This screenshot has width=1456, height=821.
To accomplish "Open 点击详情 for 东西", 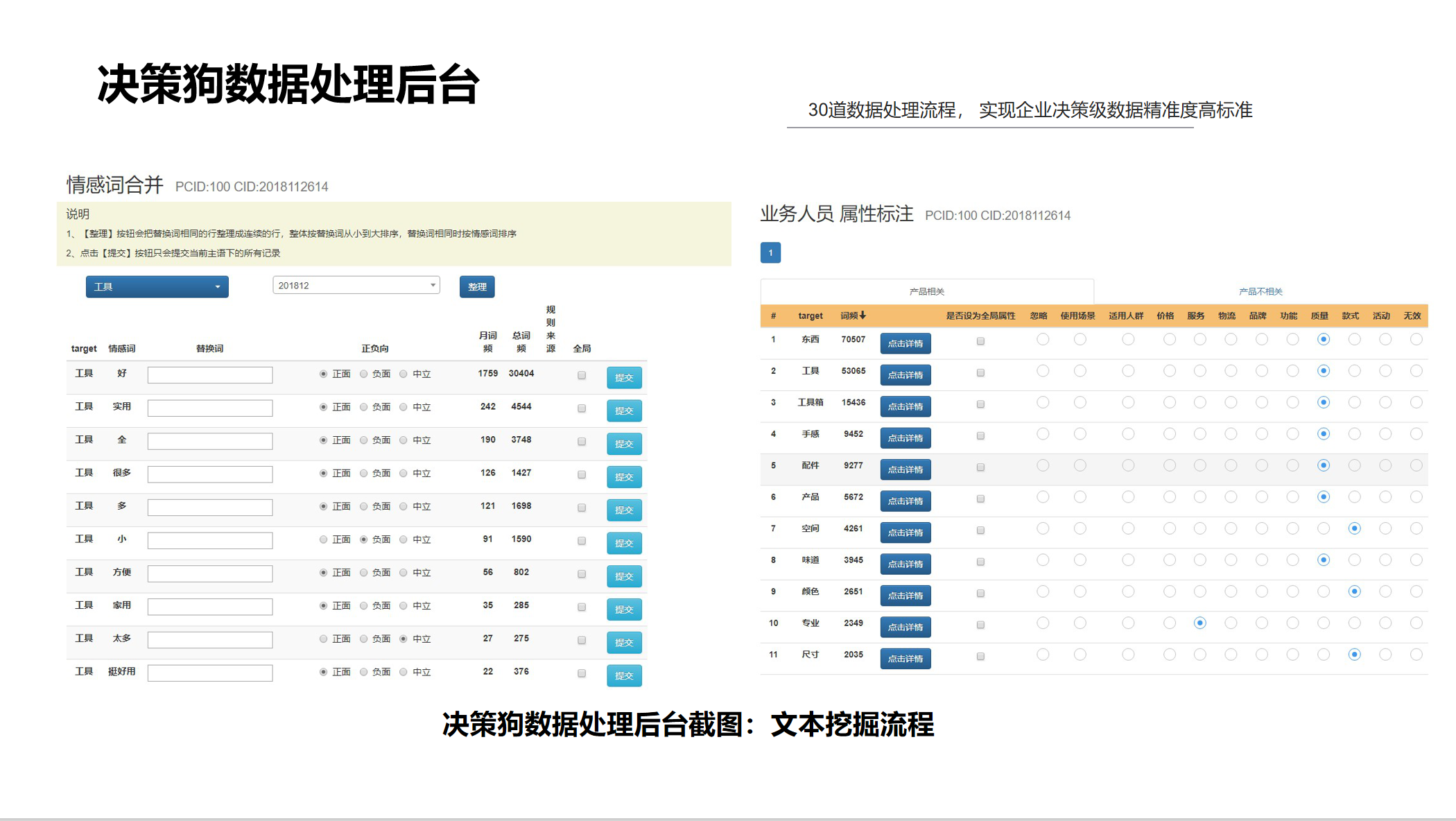I will click(905, 343).
